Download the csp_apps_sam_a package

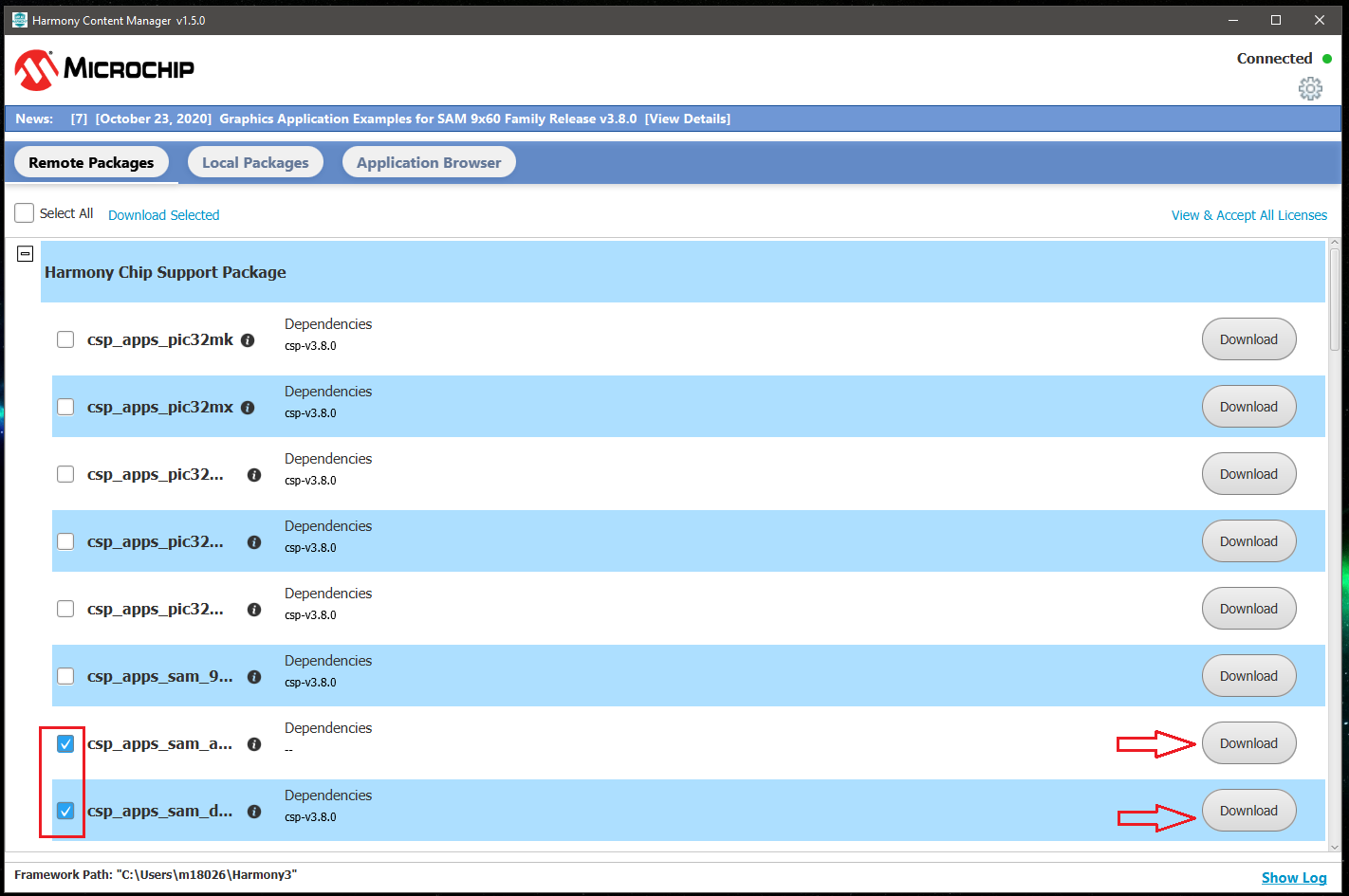tap(1248, 743)
